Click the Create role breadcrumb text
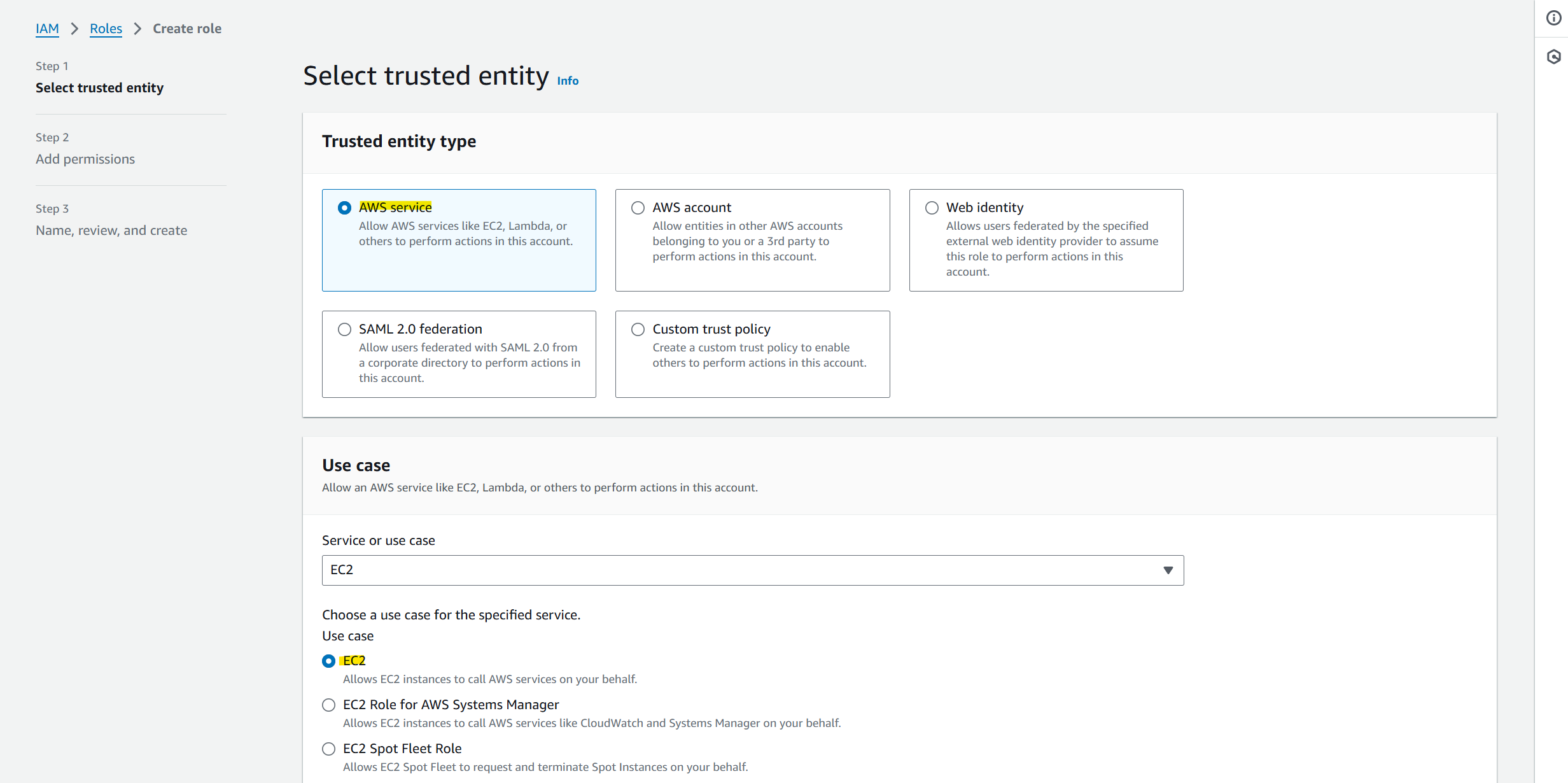Viewport: 1568px width, 783px height. (187, 29)
